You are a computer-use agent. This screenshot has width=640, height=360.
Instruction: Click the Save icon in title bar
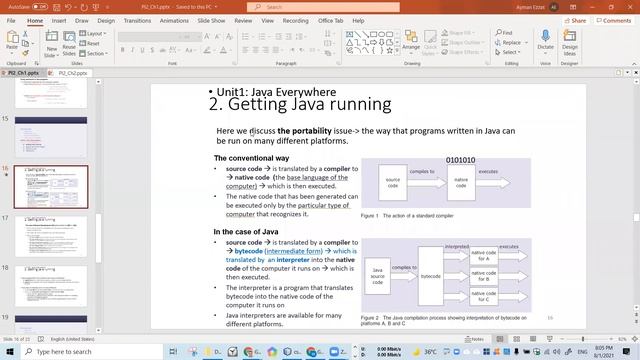click(x=56, y=7)
